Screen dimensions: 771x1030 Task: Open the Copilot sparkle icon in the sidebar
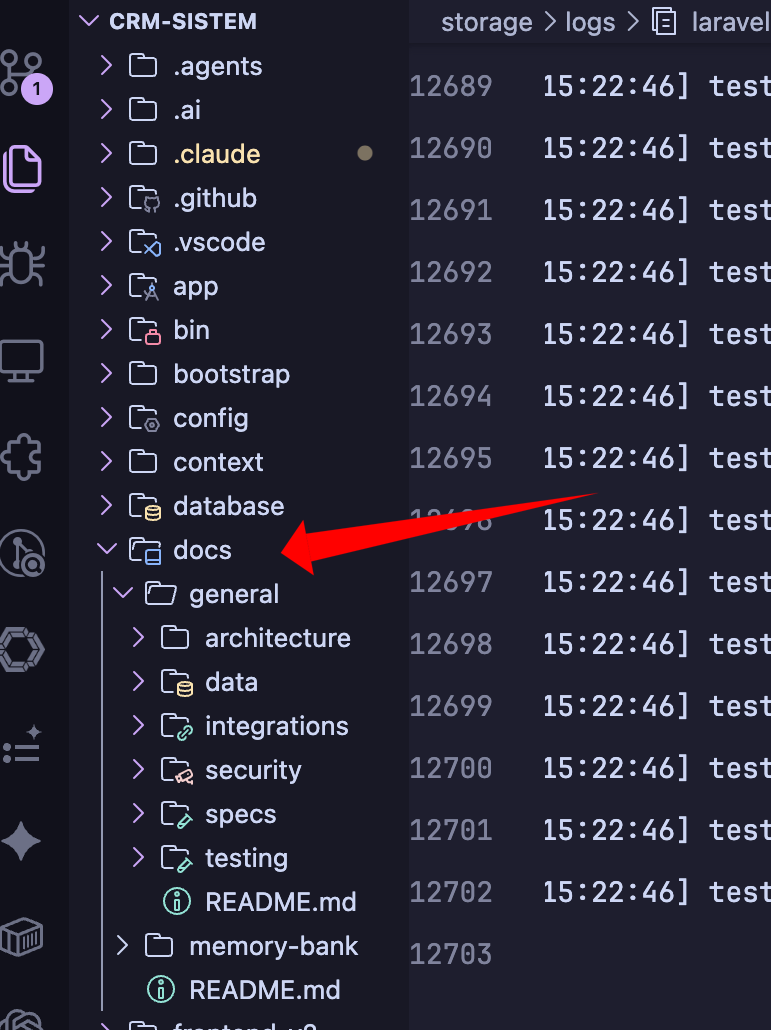coord(22,840)
